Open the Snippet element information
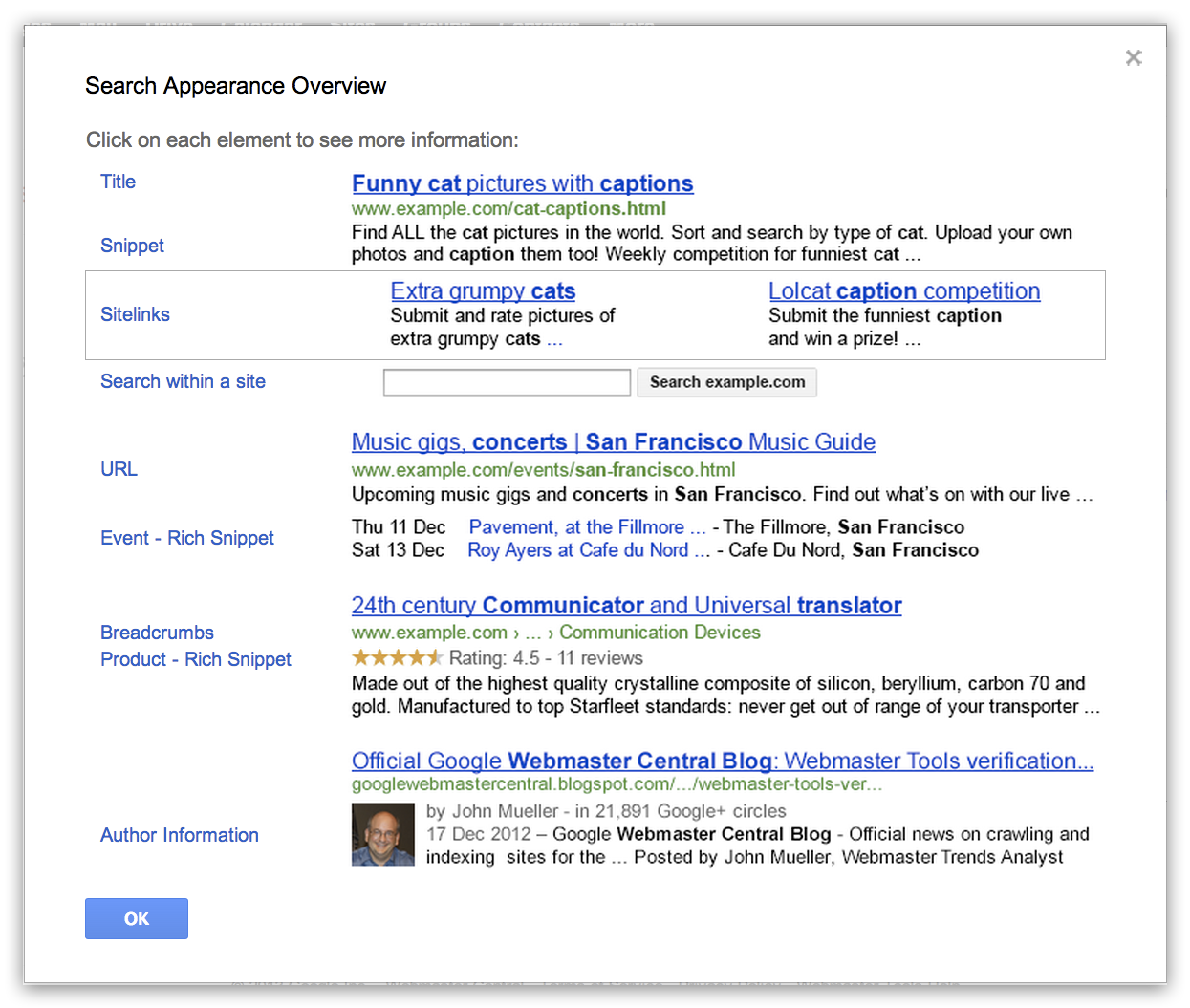The height and width of the screenshot is (1008, 1190). click(x=132, y=246)
